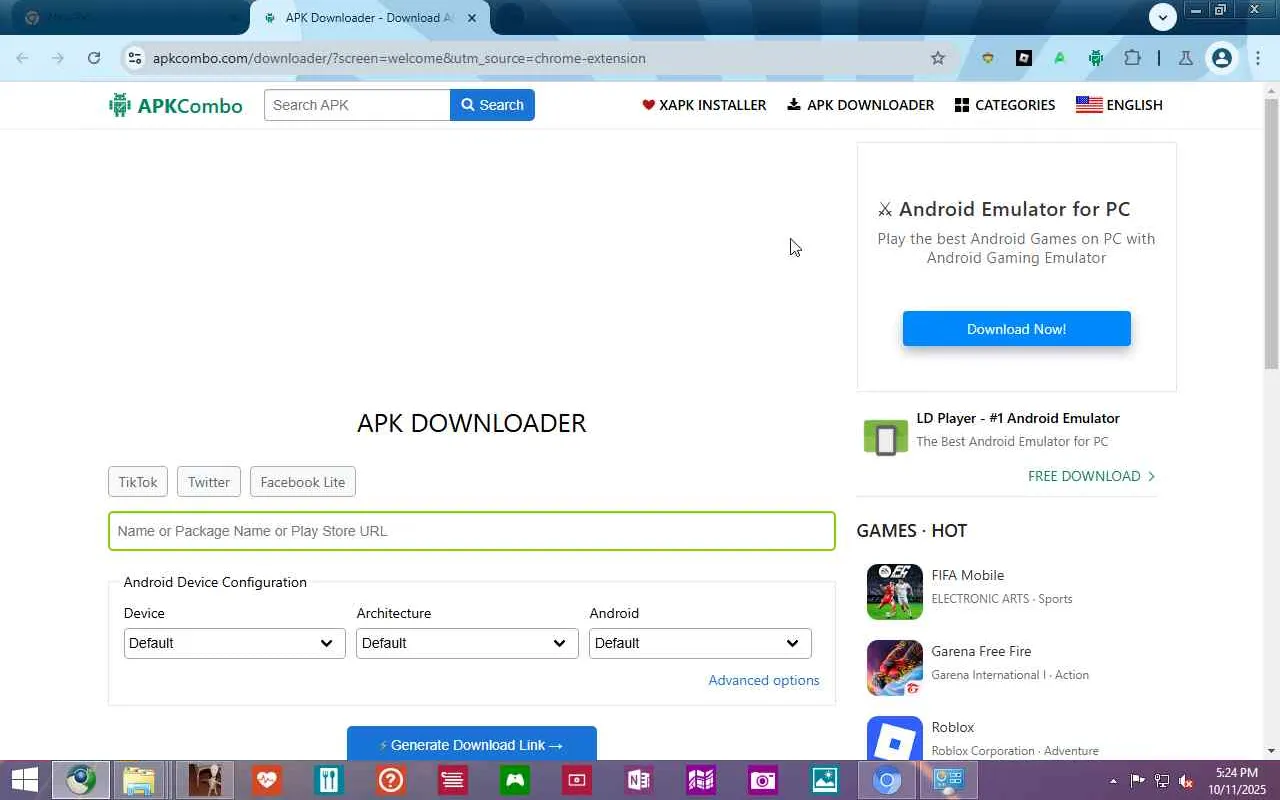Open File Explorer from the taskbar
Image resolution: width=1280 pixels, height=800 pixels.
click(x=139, y=780)
